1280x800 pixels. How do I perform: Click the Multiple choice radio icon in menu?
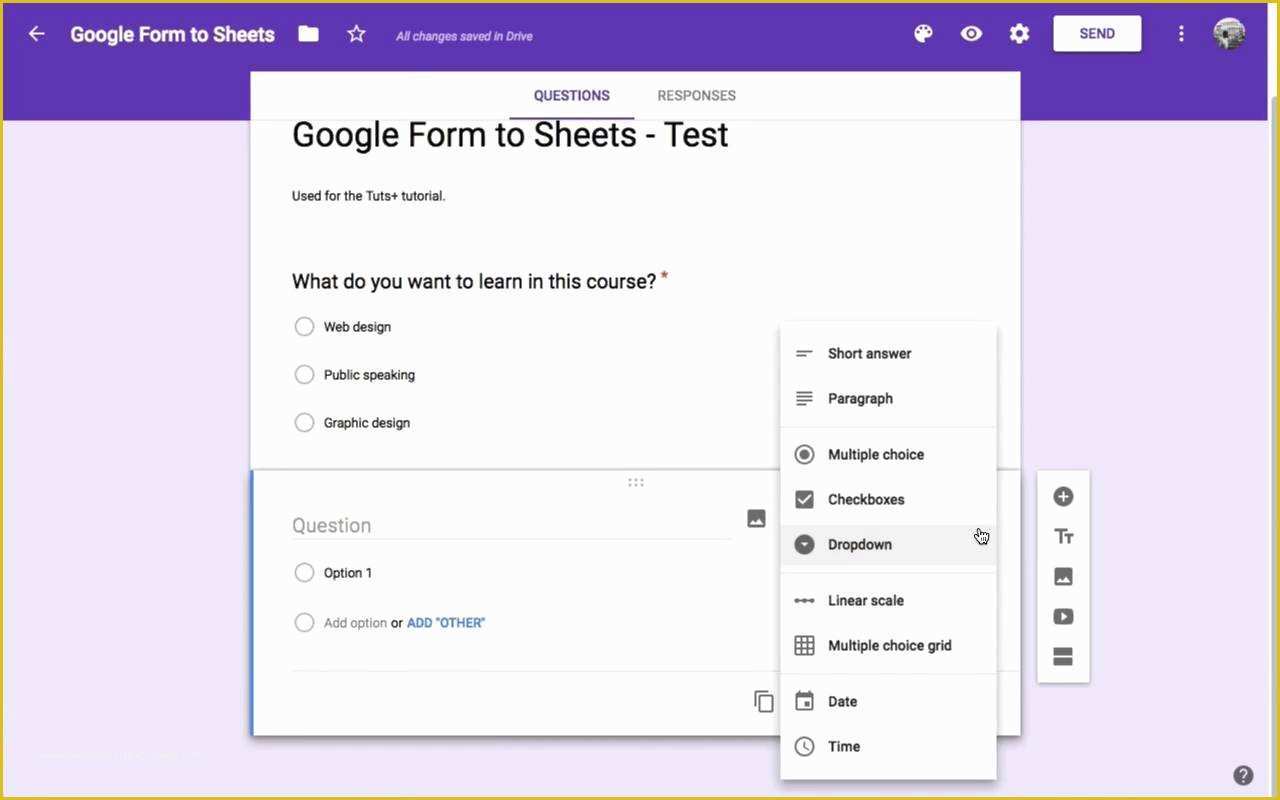click(804, 454)
